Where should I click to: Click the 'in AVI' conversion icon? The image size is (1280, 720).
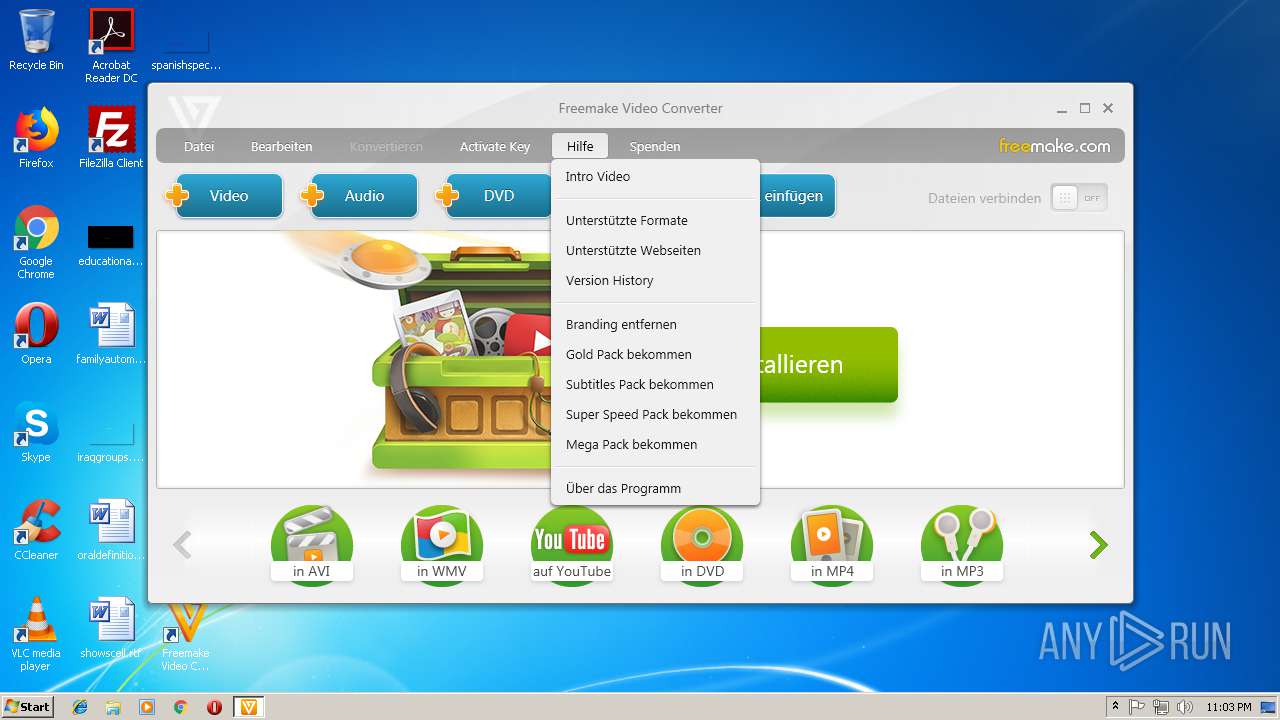312,545
